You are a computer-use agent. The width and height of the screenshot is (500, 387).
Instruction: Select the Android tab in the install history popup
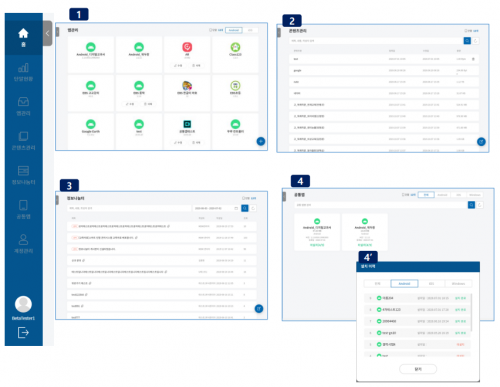(x=404, y=284)
